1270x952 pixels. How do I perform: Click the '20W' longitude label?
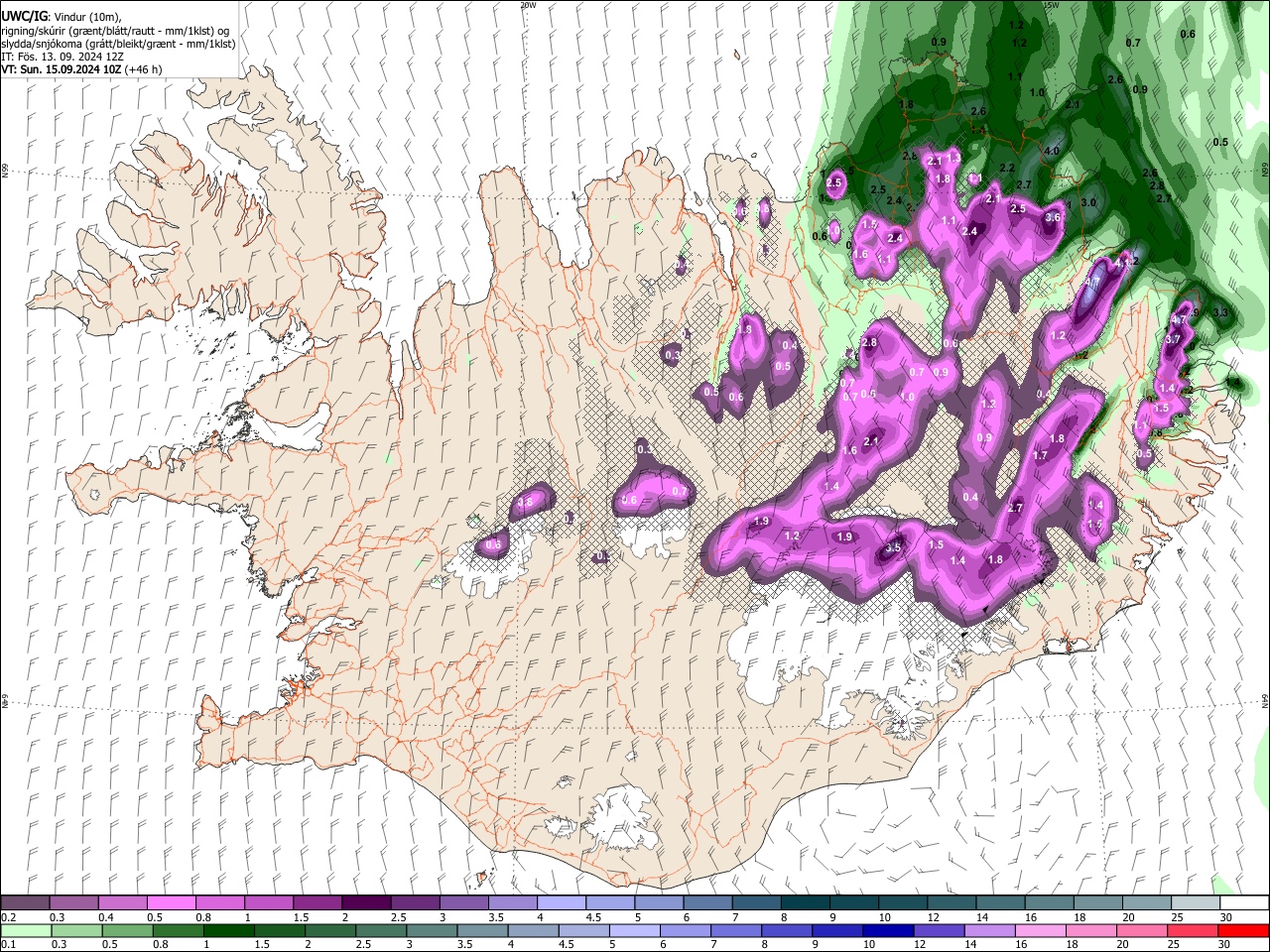(528, 5)
